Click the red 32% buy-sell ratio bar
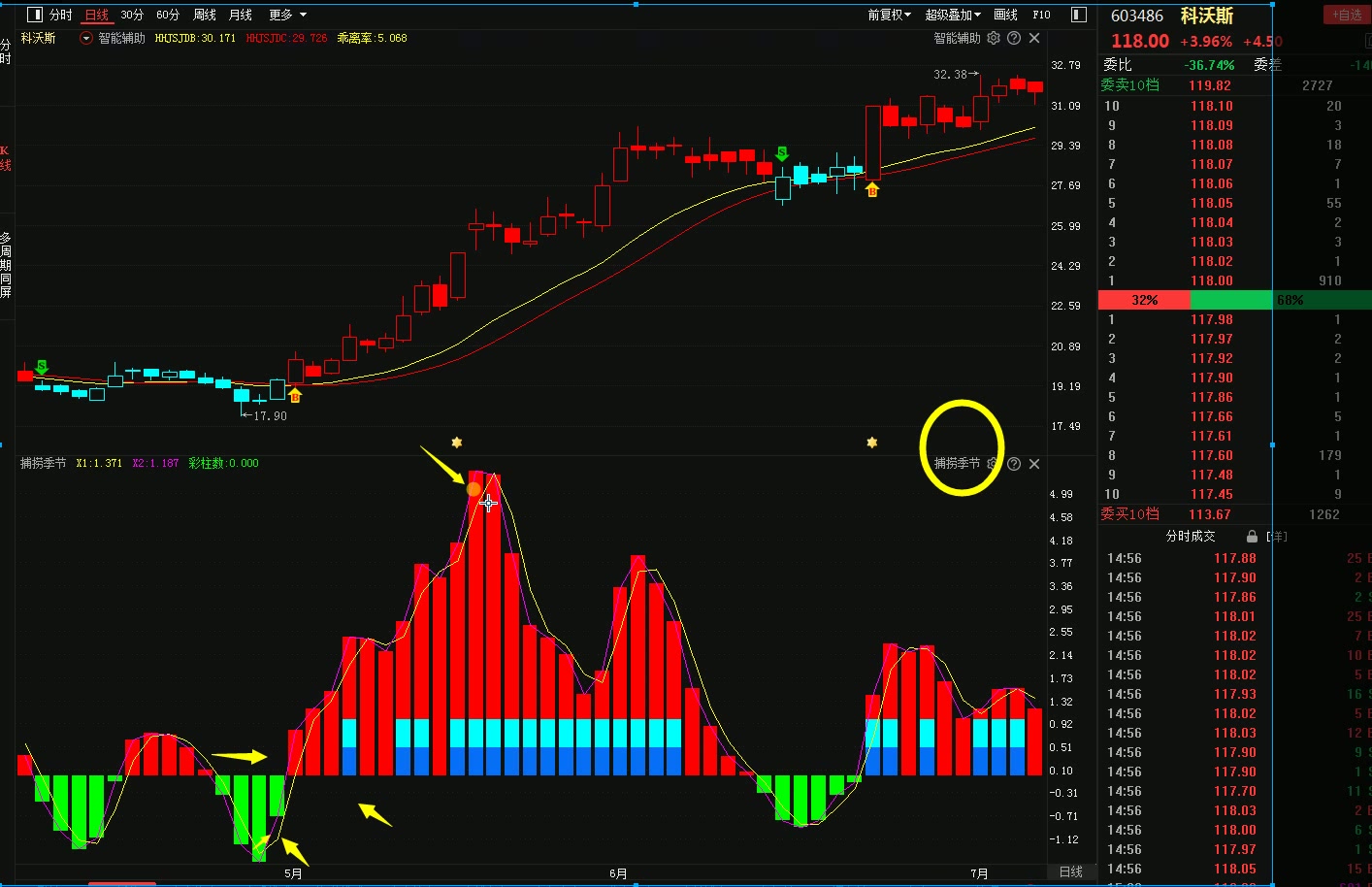The image size is (1372, 887). [x=1145, y=300]
